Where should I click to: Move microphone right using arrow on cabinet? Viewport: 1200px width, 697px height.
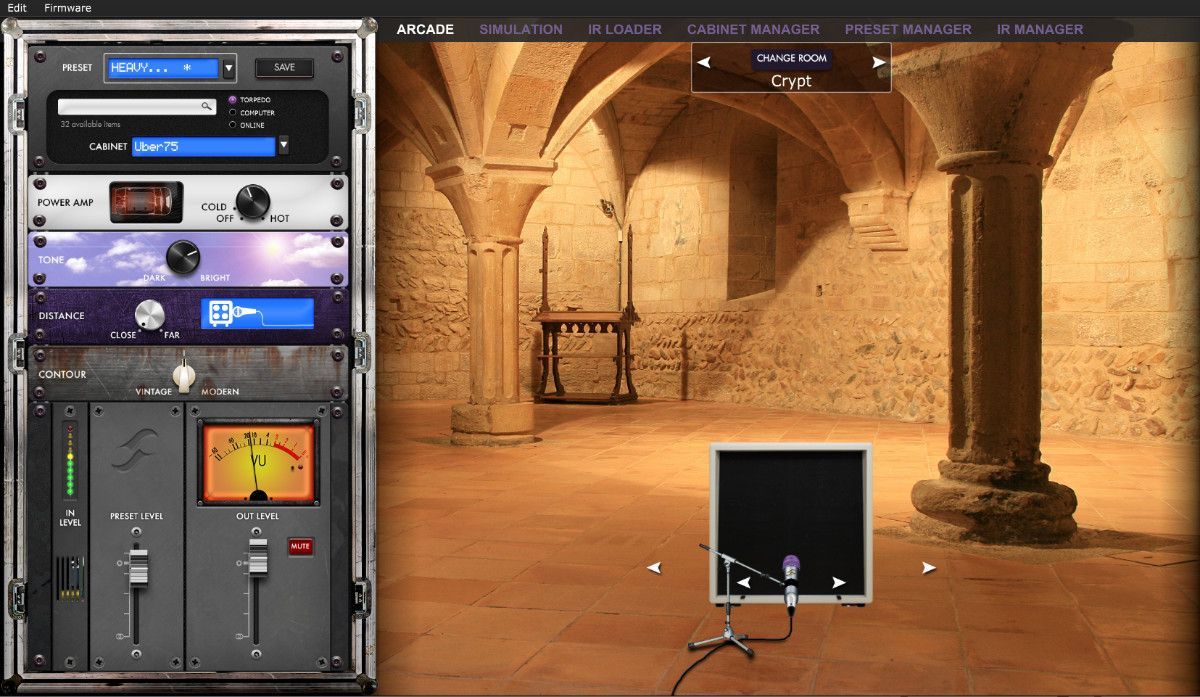click(839, 582)
